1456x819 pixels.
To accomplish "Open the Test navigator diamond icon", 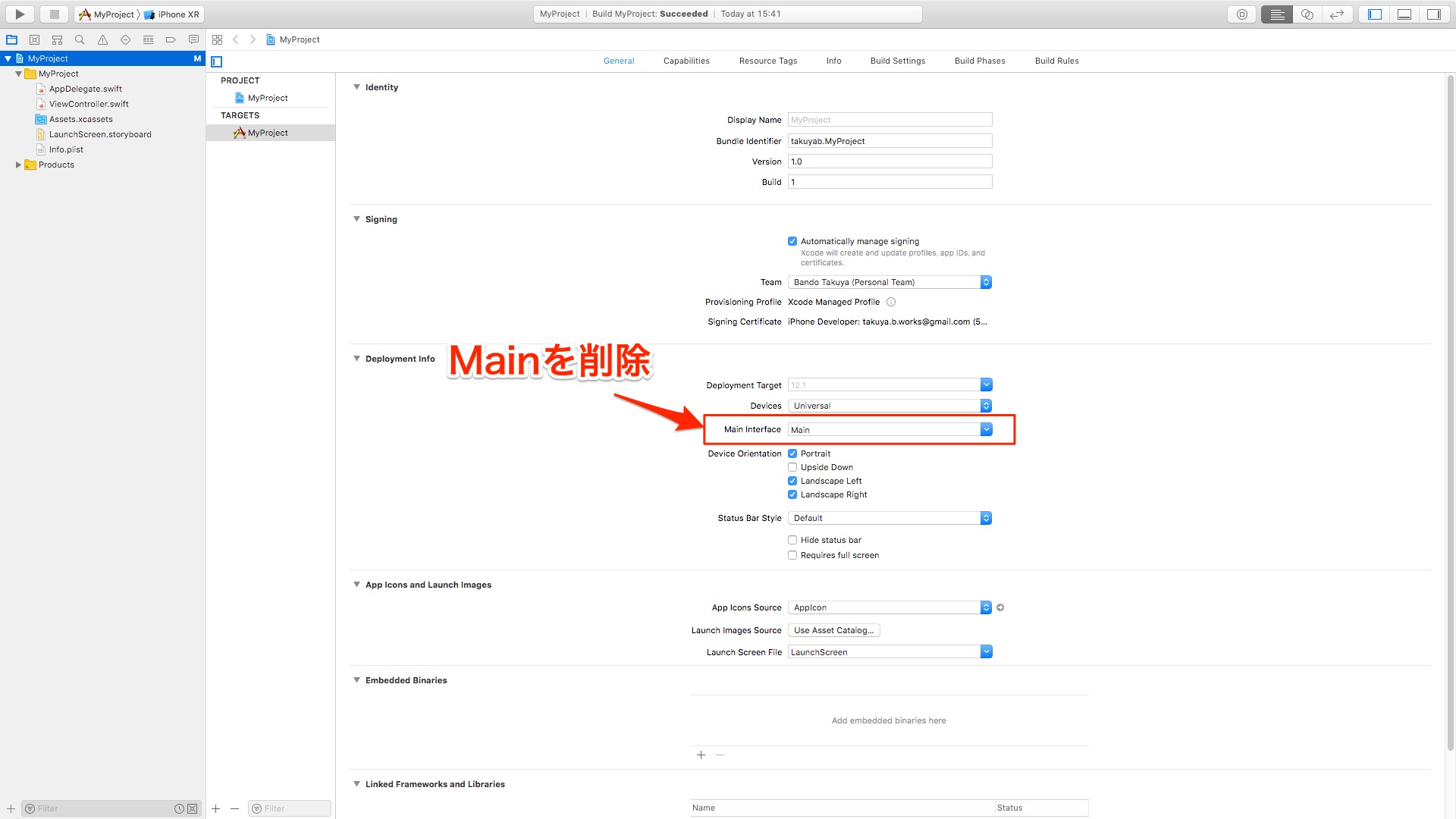I will [125, 39].
